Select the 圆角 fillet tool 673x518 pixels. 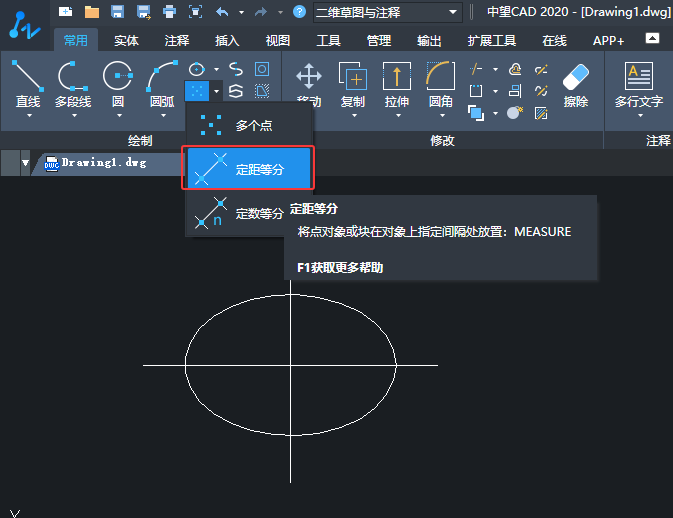tap(441, 83)
